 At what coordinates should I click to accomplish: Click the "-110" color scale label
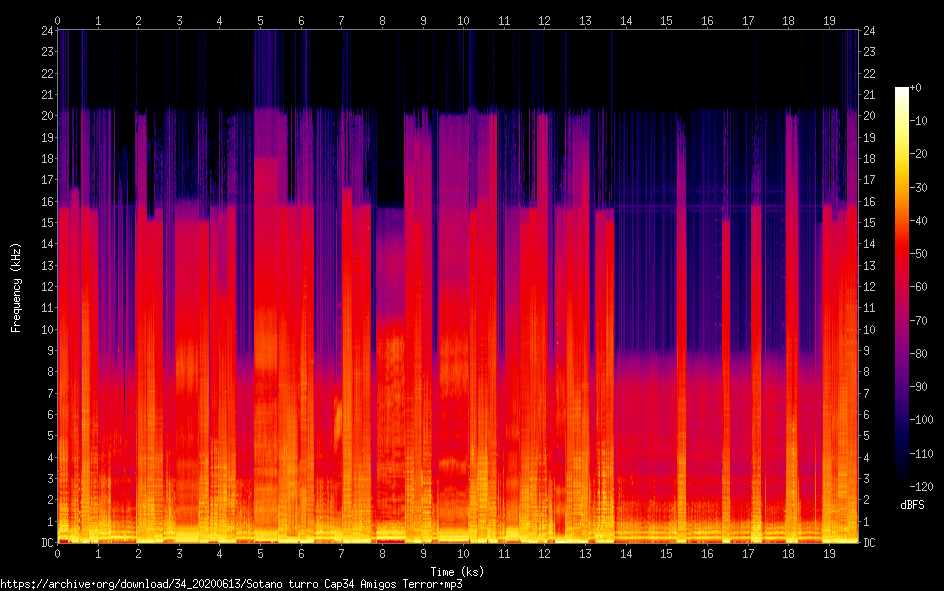point(921,454)
